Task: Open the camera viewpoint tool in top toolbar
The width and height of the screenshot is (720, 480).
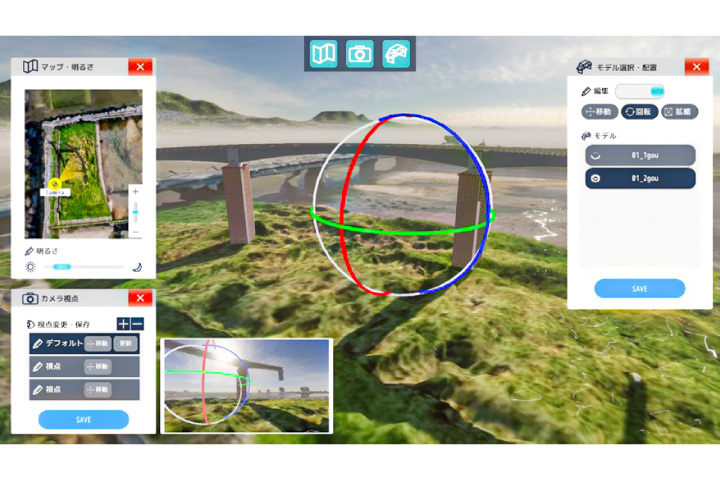Action: tap(360, 54)
